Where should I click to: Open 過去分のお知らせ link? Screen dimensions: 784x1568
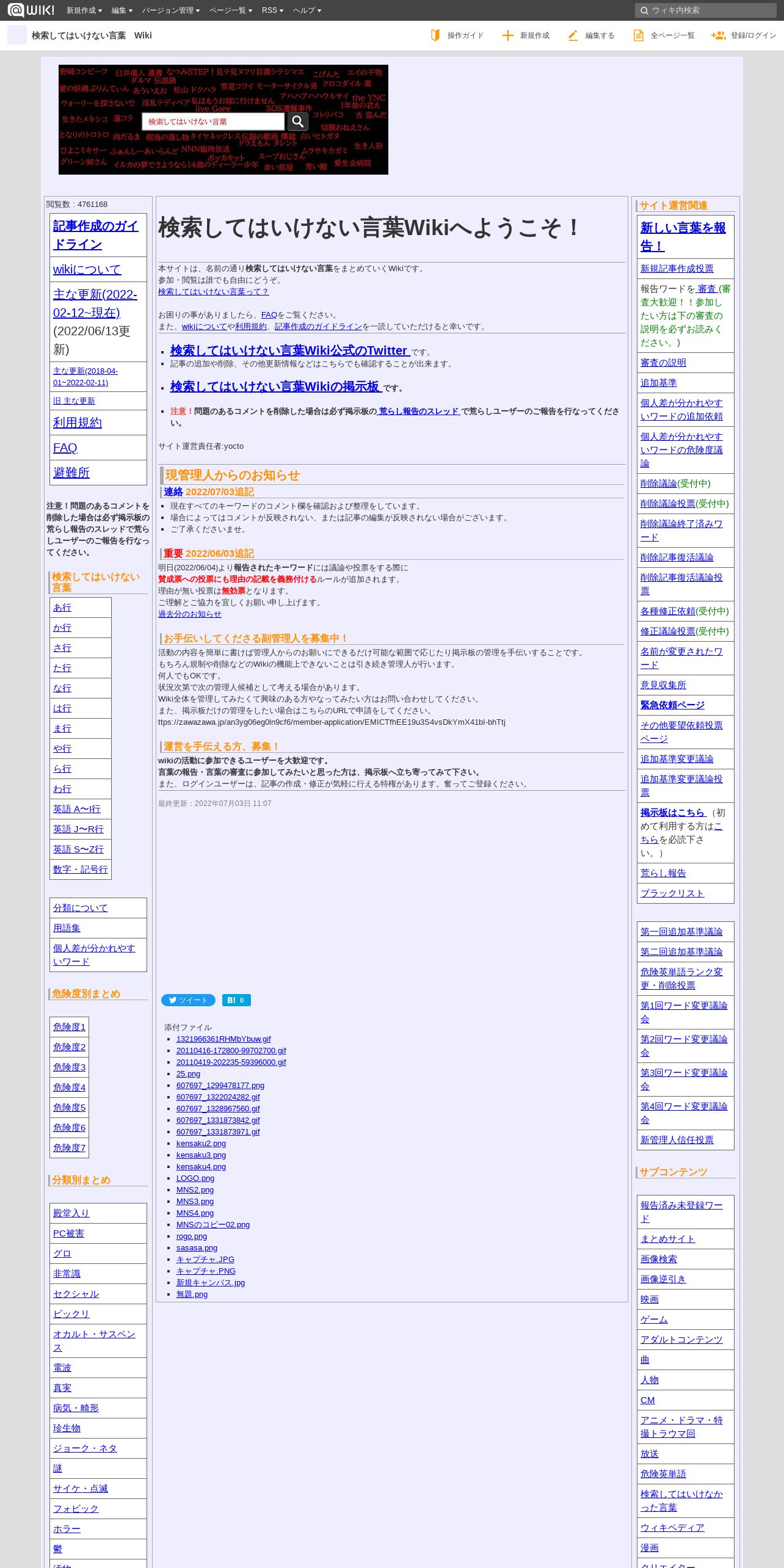click(189, 614)
